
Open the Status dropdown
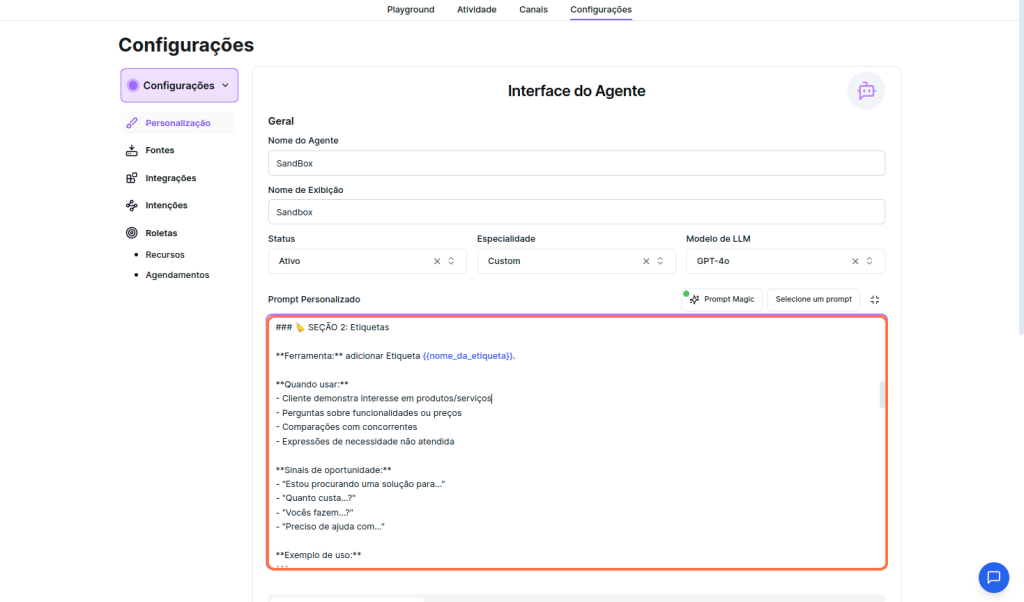[451, 261]
